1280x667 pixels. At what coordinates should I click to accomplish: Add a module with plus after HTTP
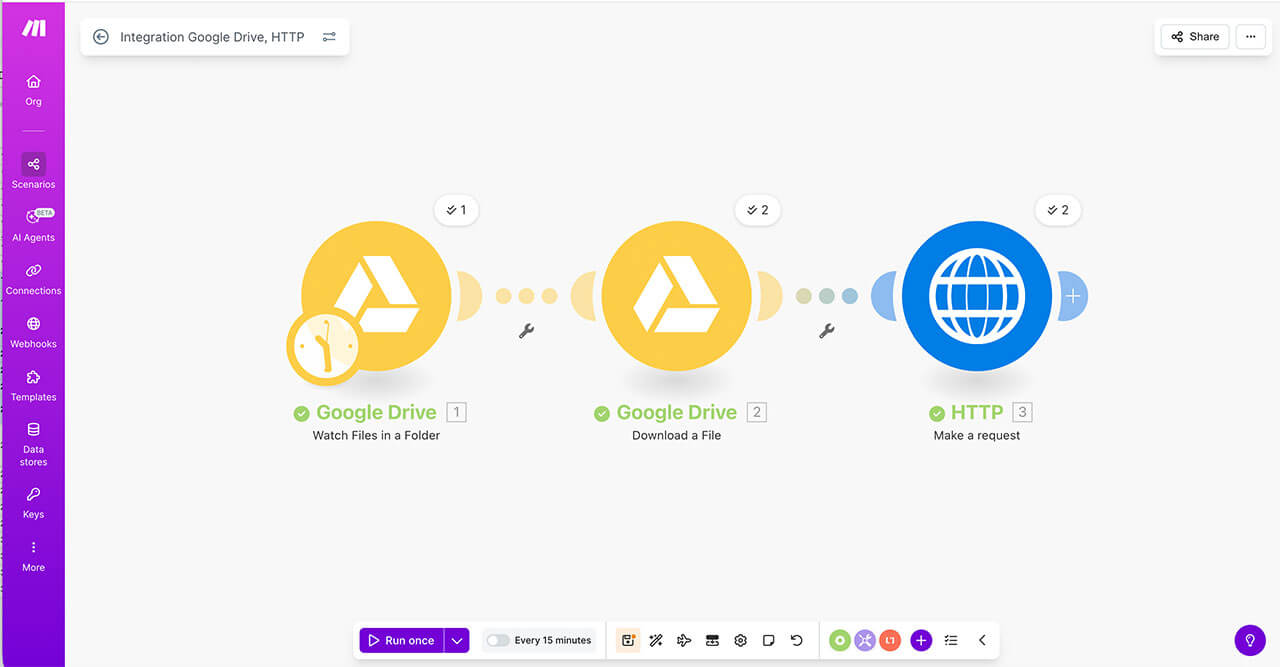[x=1073, y=296]
